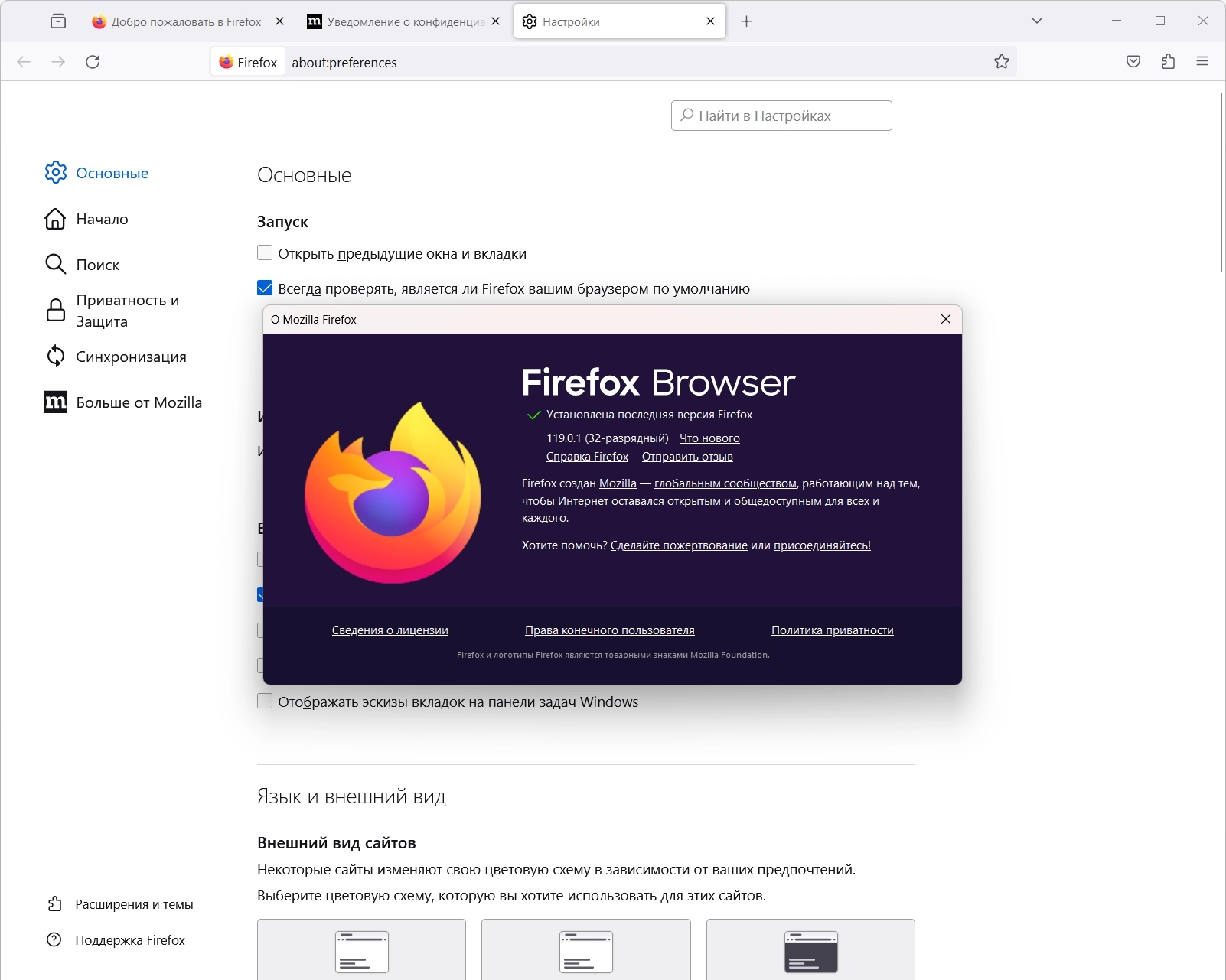Select the first website color scheme thumbnail

click(x=362, y=949)
